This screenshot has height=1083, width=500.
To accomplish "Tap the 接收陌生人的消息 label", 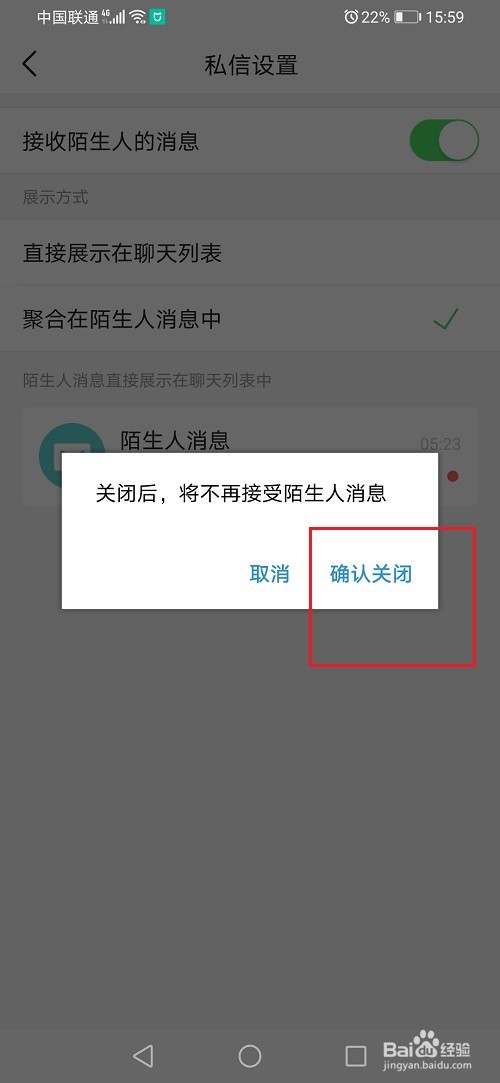I will (x=111, y=142).
